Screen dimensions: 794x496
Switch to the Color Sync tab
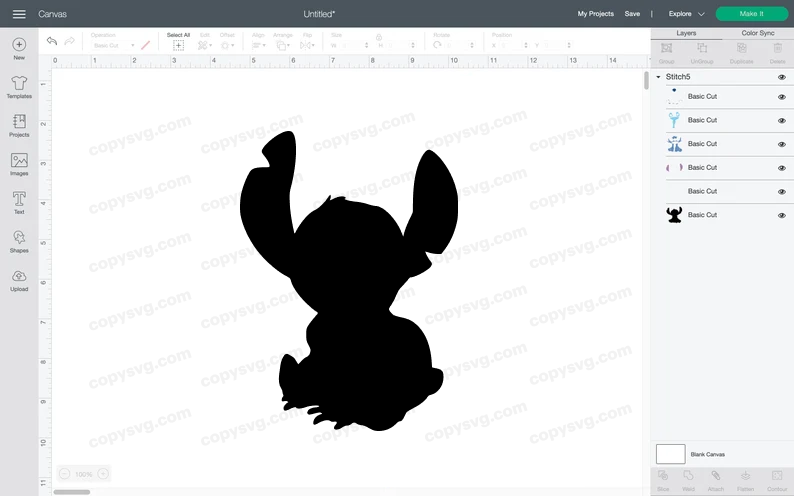pyautogui.click(x=758, y=33)
